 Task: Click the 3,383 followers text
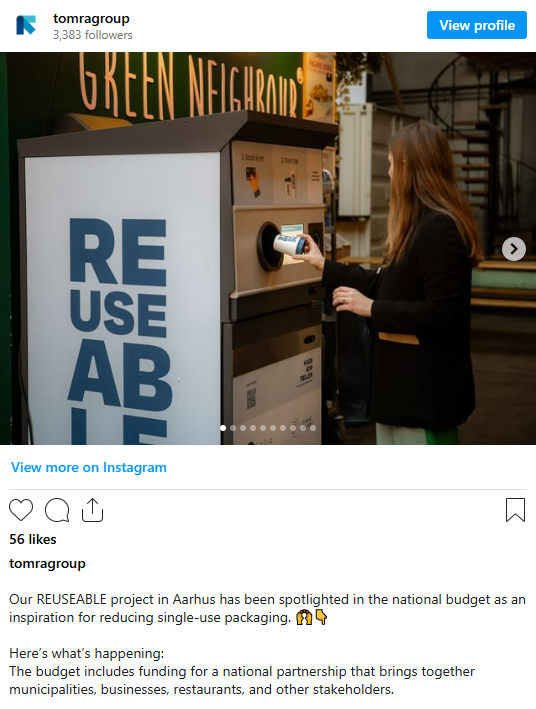[x=93, y=35]
